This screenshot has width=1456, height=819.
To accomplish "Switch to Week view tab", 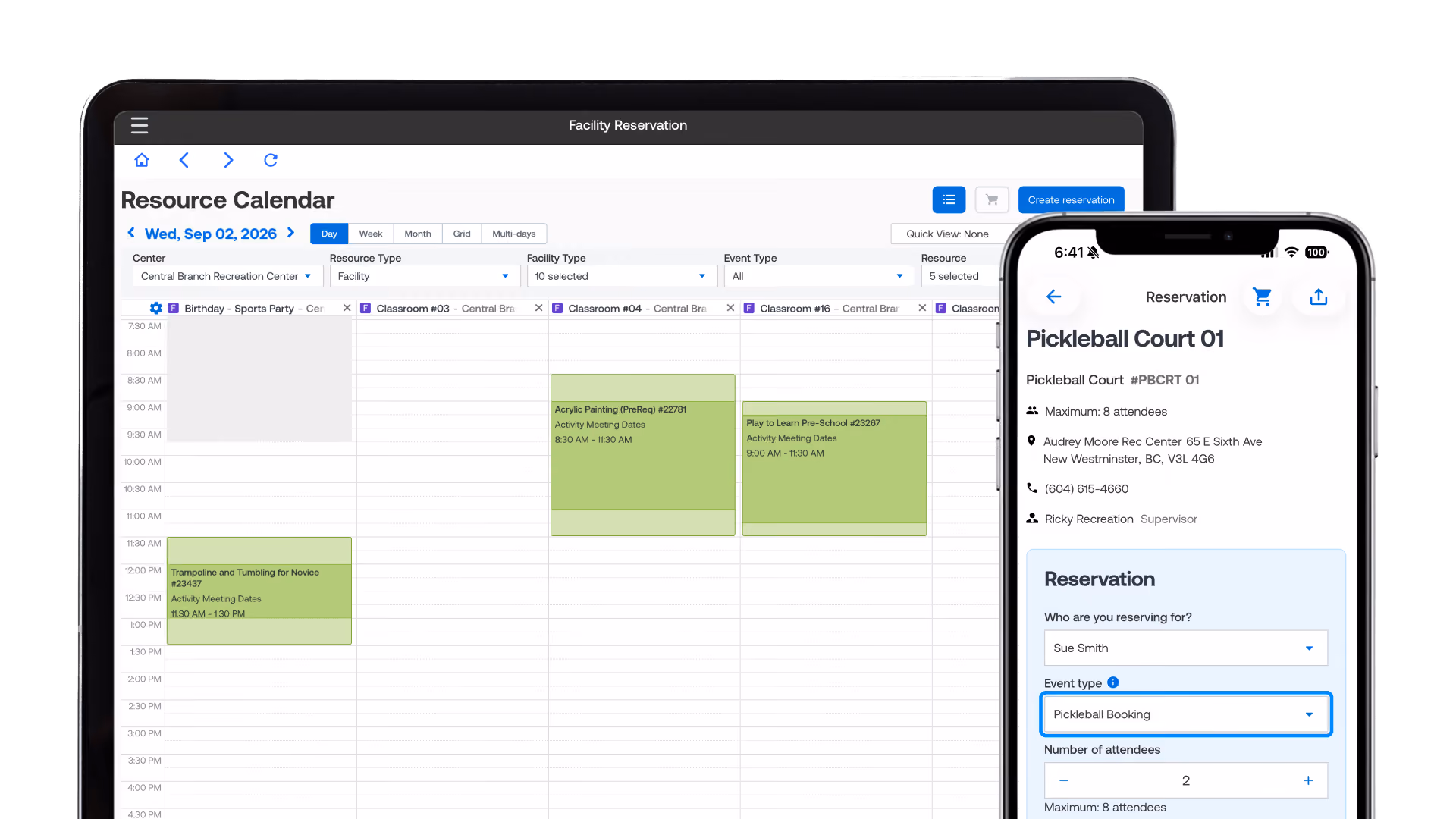I will pyautogui.click(x=371, y=234).
